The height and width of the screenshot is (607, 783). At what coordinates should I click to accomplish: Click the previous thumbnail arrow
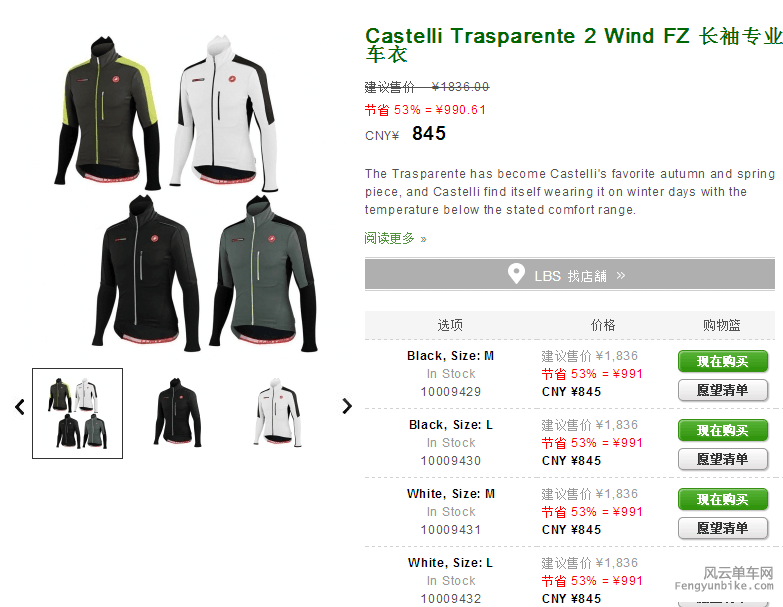tap(20, 407)
